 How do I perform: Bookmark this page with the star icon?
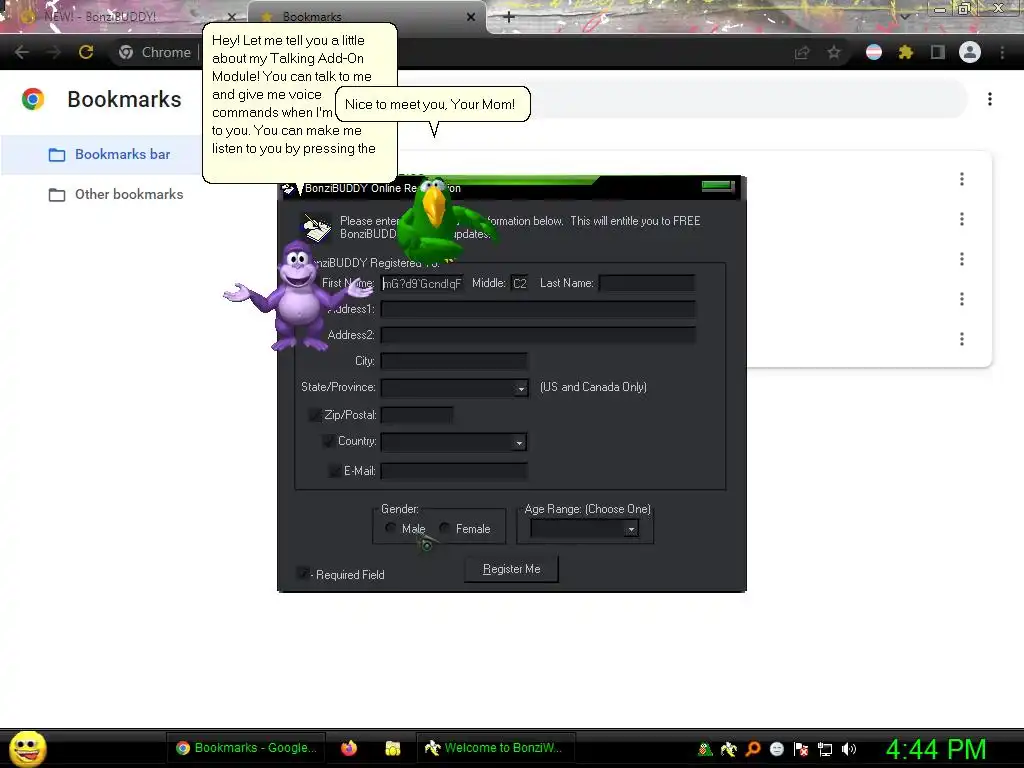(x=834, y=52)
